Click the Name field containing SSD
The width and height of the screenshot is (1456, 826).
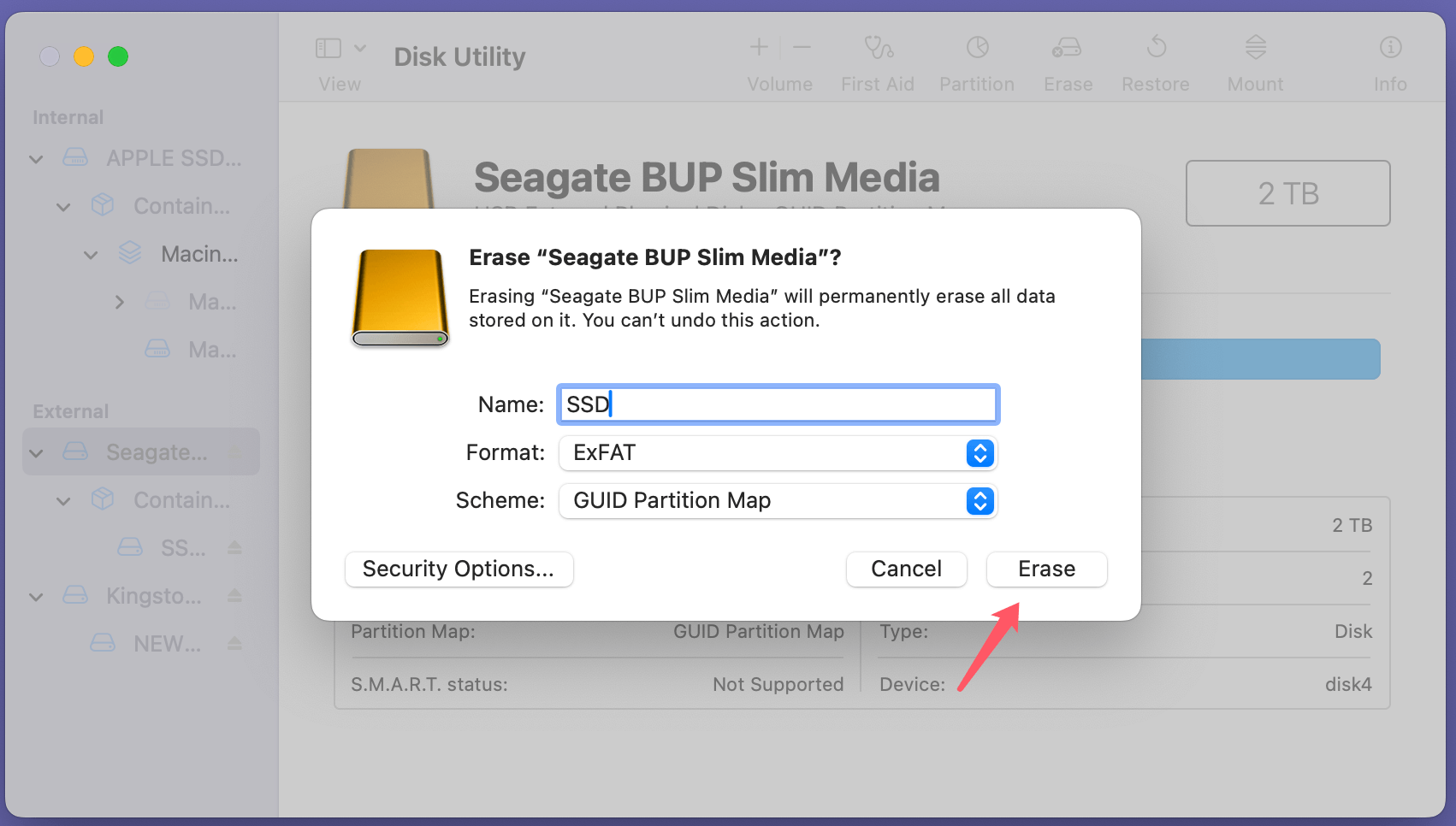pyautogui.click(x=777, y=404)
